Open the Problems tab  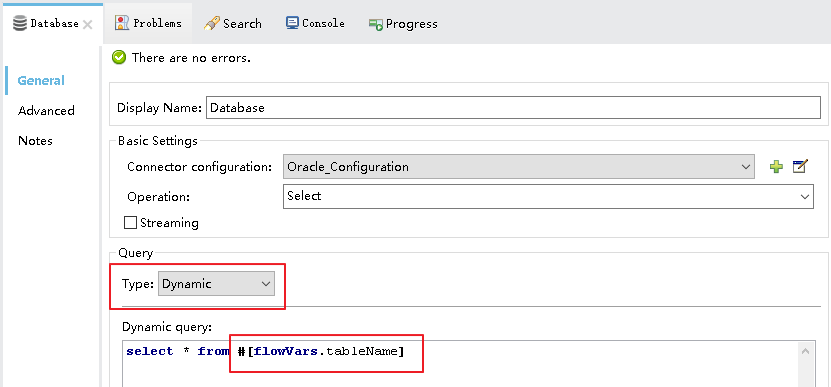(148, 23)
